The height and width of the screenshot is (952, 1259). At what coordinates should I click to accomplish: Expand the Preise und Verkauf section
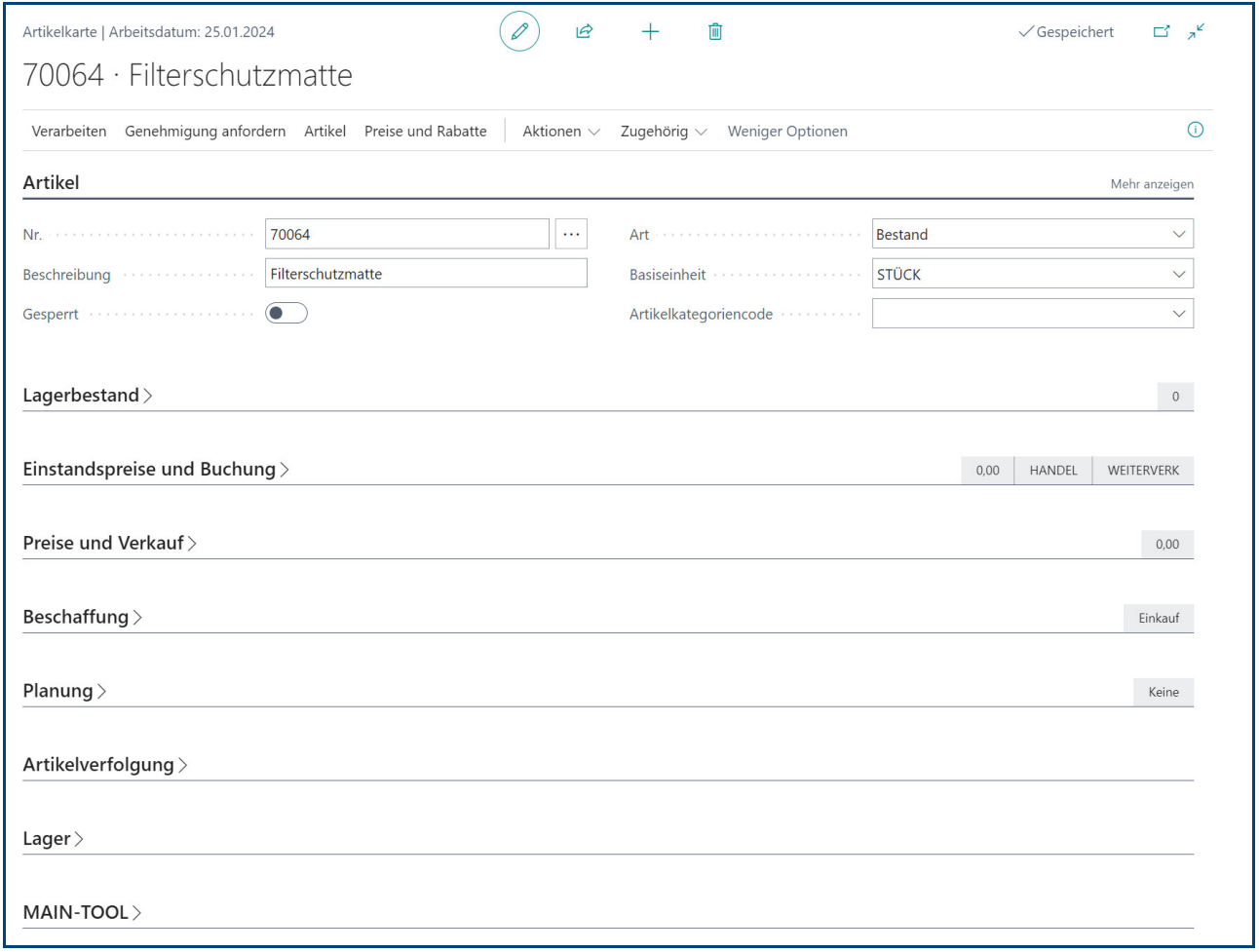(110, 544)
